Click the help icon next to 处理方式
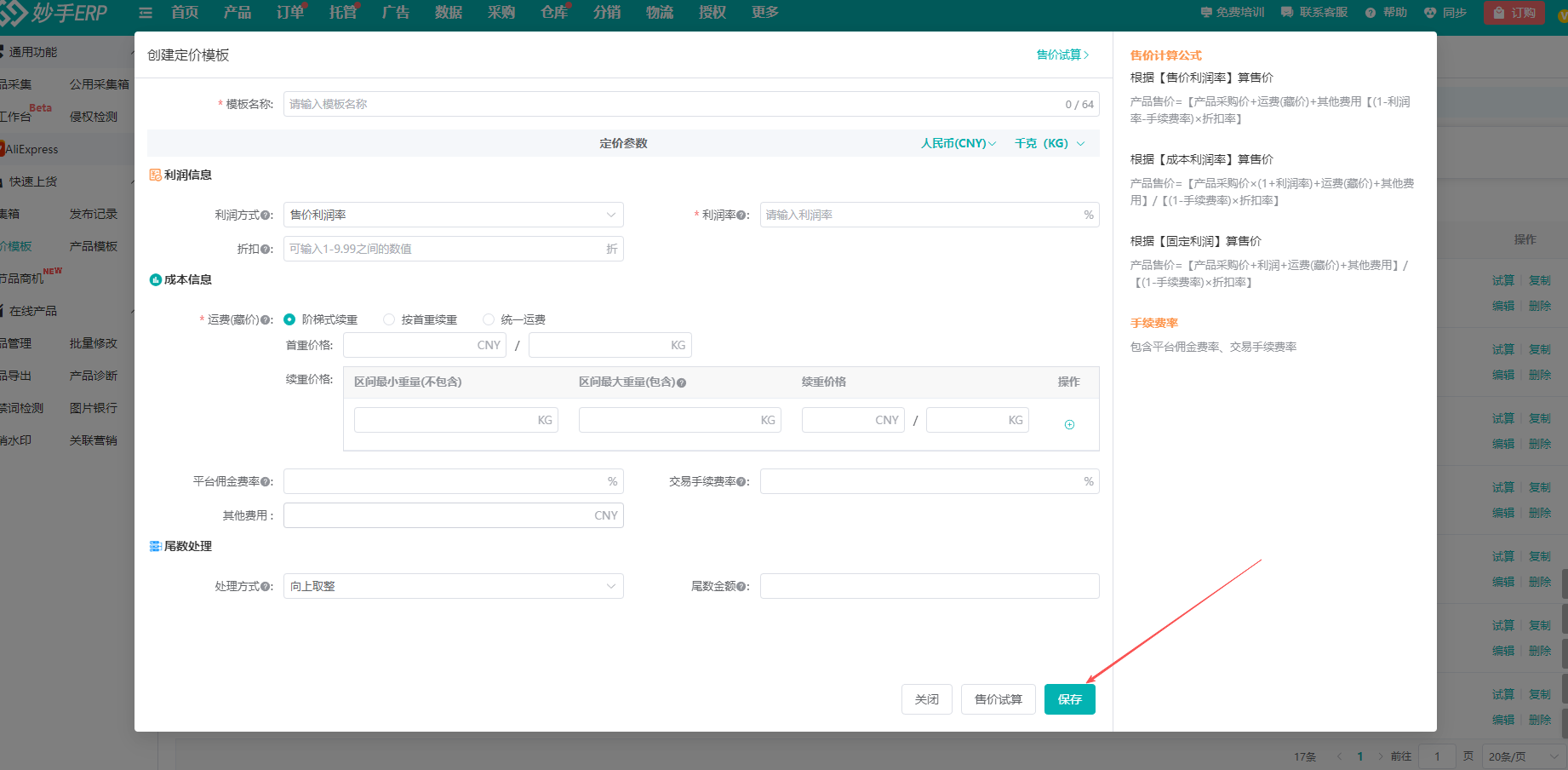The height and width of the screenshot is (770, 1568). coord(266,587)
